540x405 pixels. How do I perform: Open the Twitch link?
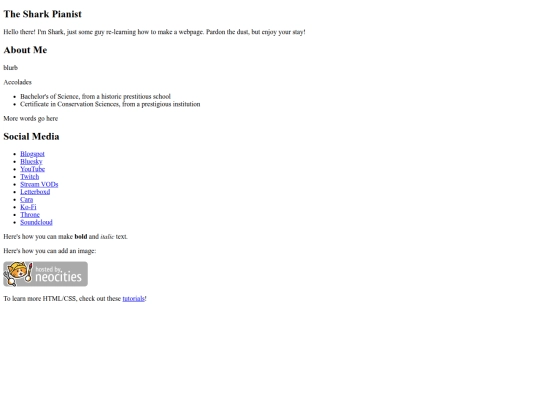click(x=30, y=177)
